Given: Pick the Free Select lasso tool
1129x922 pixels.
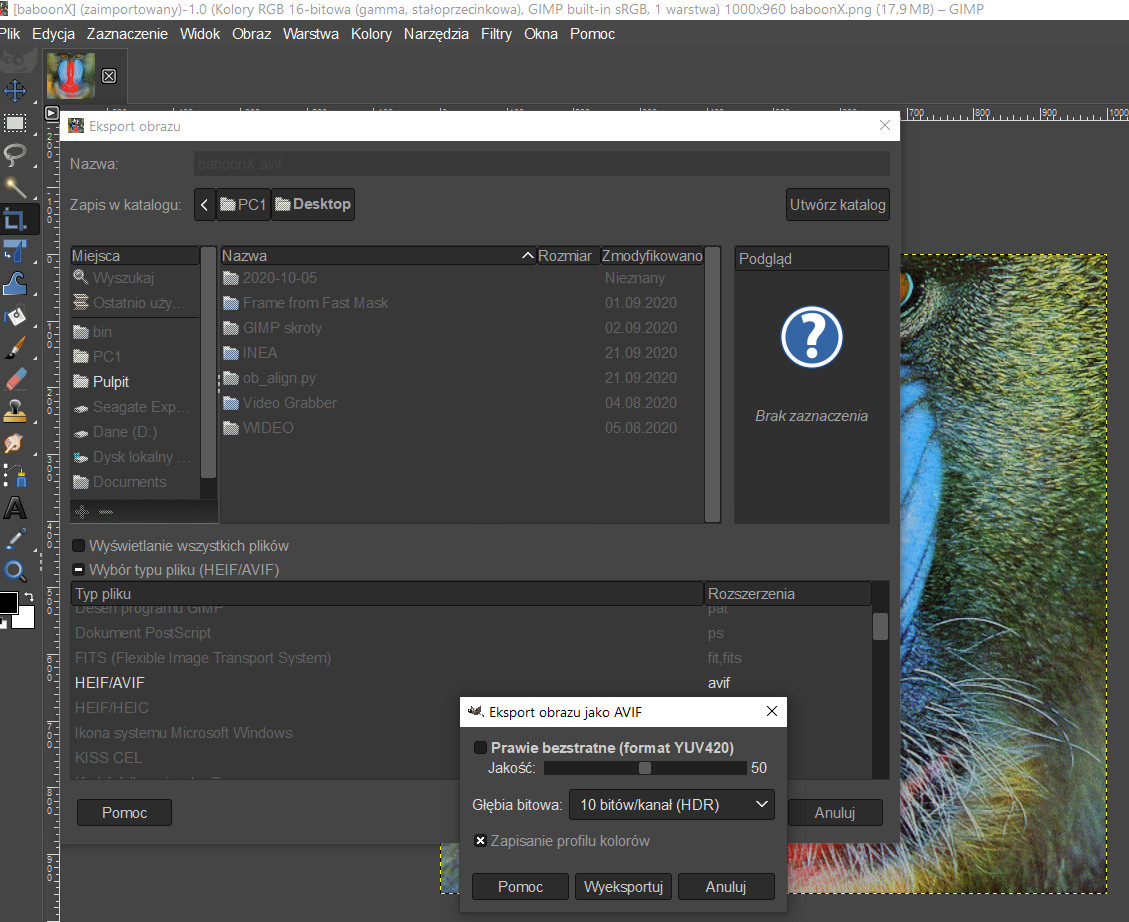Looking at the screenshot, I should coord(16,155).
